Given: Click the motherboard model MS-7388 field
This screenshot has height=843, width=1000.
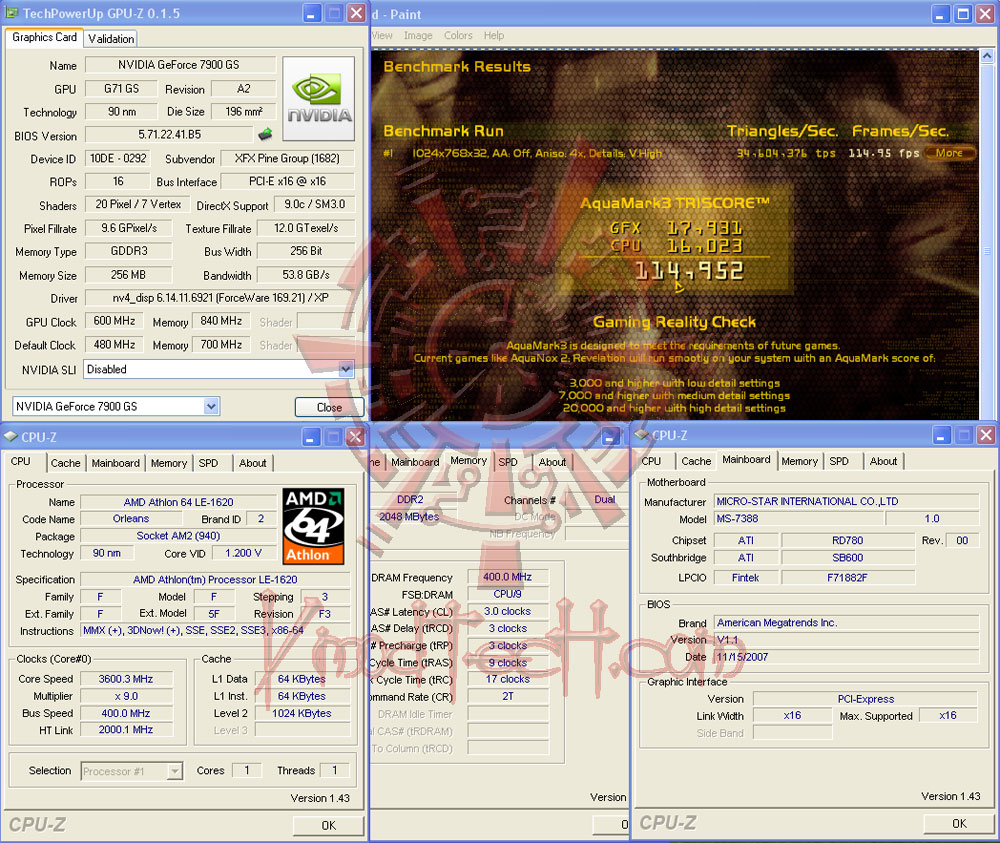Looking at the screenshot, I should pyautogui.click(x=798, y=519).
